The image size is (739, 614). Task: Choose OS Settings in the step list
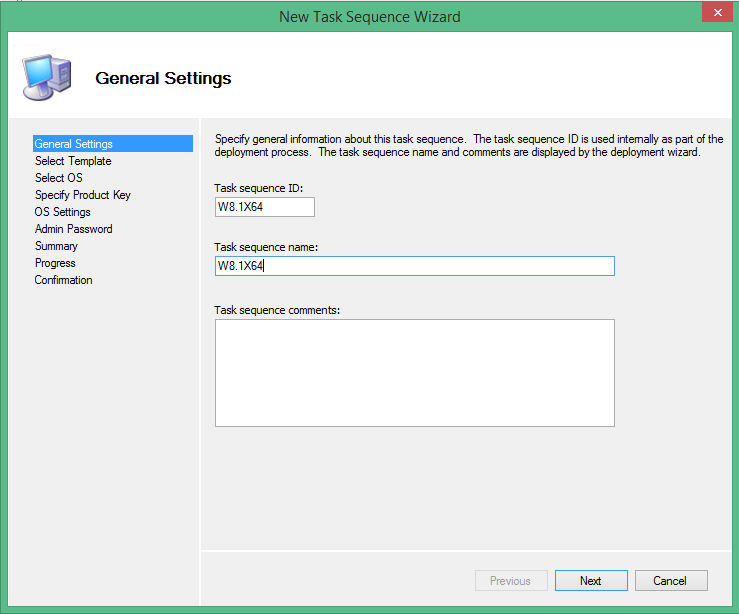63,212
